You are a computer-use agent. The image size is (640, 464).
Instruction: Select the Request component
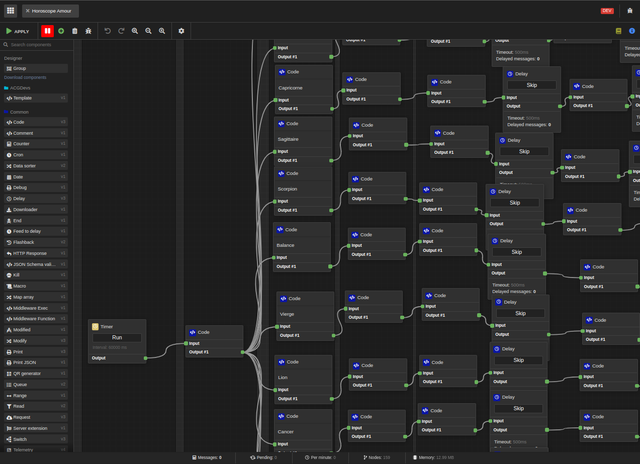pos(36,417)
